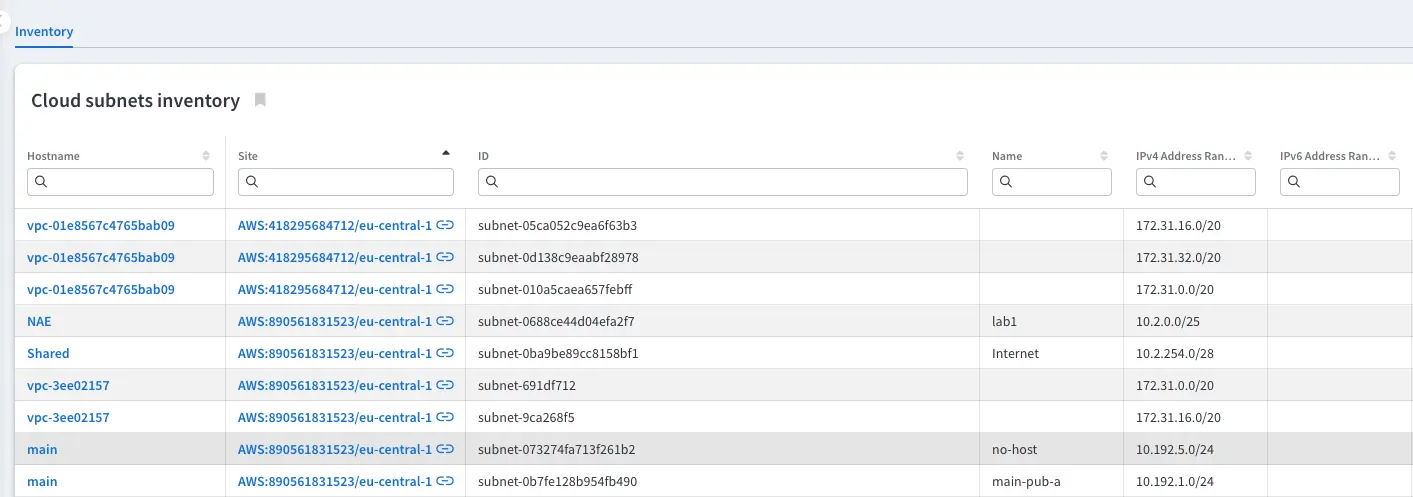
Task: Switch to the Inventory tab
Action: [x=44, y=31]
